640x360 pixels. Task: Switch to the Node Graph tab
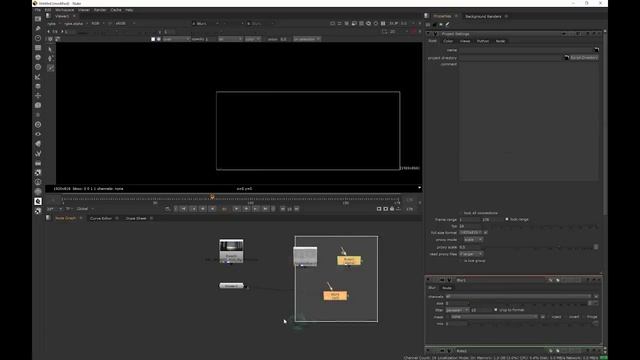(65, 218)
